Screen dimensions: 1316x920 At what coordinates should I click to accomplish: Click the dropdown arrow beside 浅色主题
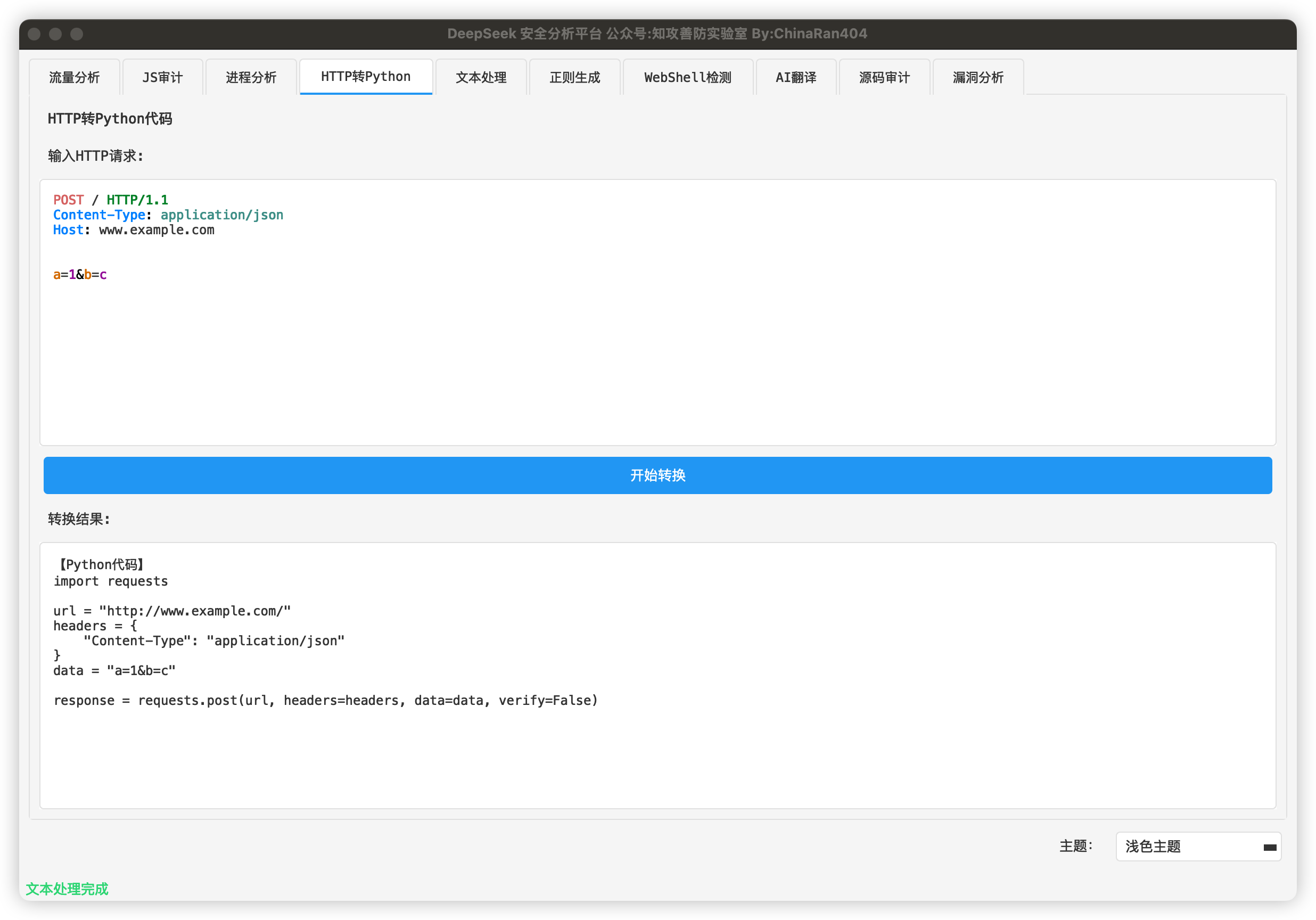(x=1269, y=847)
